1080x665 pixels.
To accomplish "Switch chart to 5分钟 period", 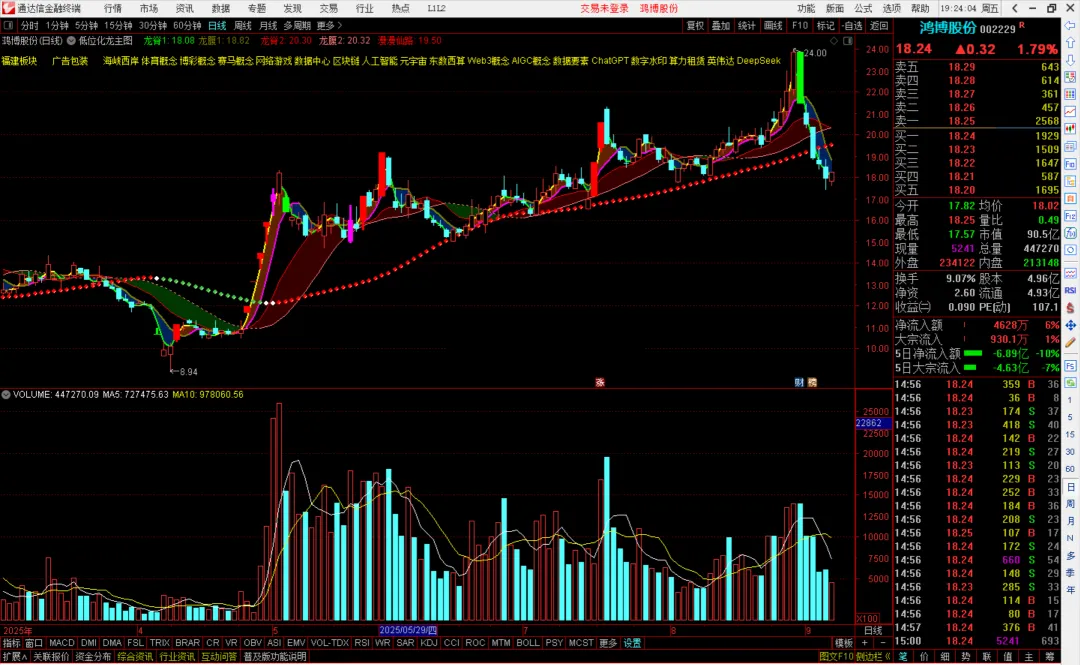I will click(87, 25).
